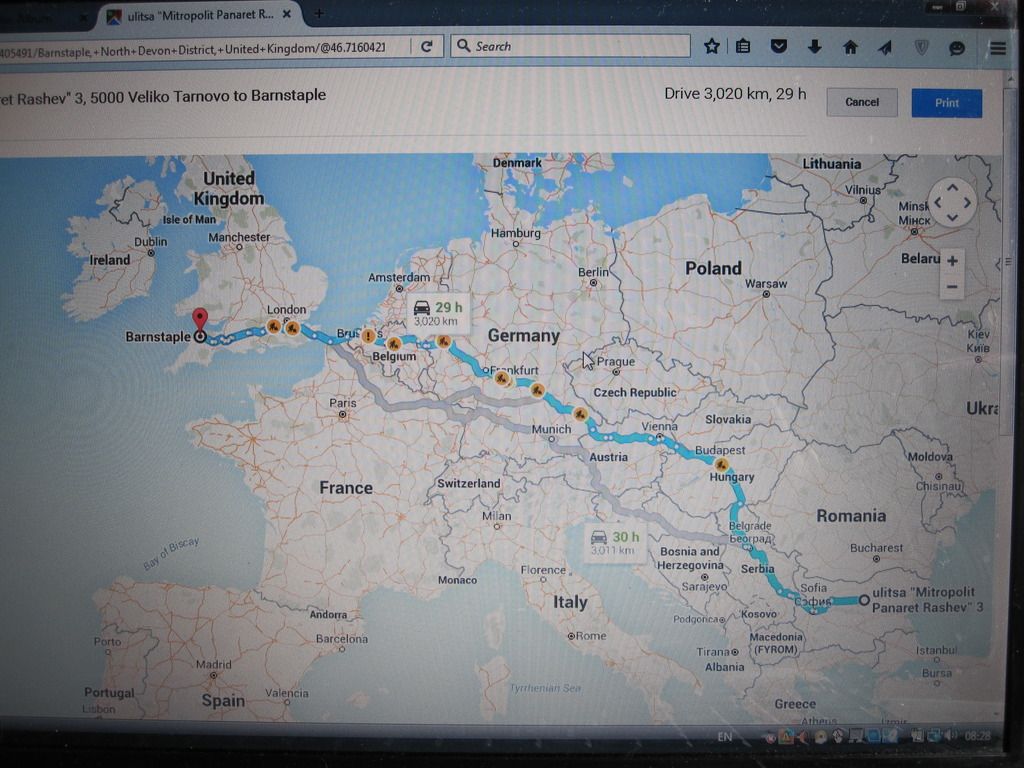The image size is (1024, 768).
Task: Select the alternate 30 h route label
Action: (x=613, y=542)
